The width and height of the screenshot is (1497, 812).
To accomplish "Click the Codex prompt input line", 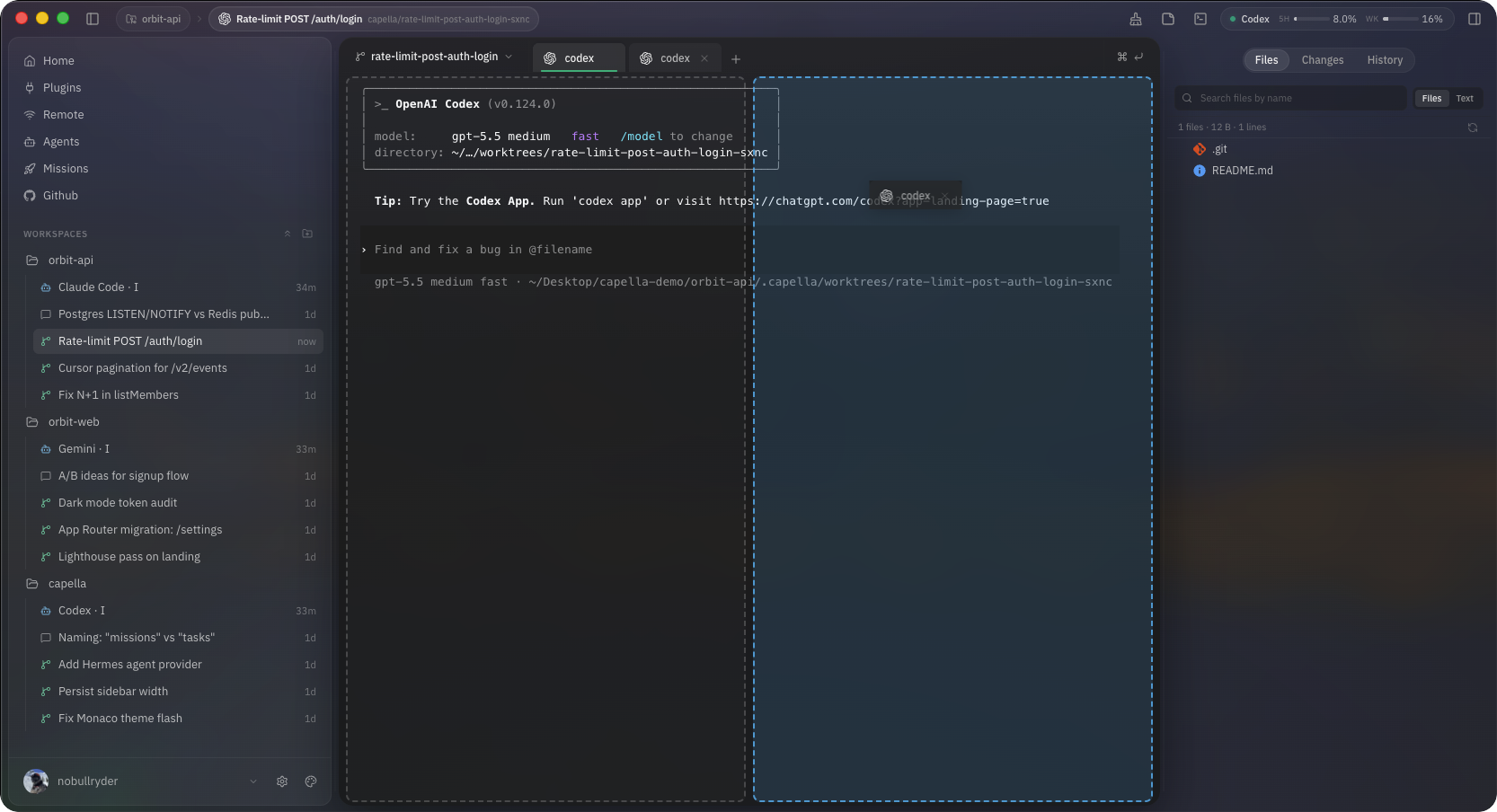I will pos(739,250).
